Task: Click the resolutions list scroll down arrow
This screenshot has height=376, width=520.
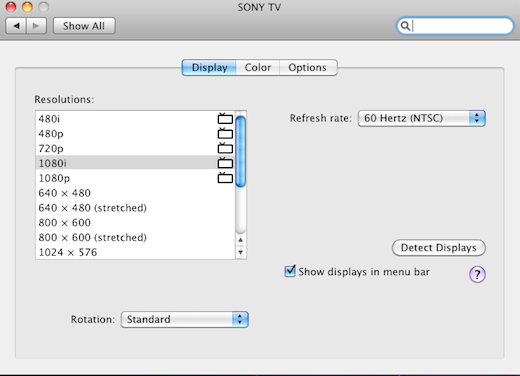Action: coord(240,252)
